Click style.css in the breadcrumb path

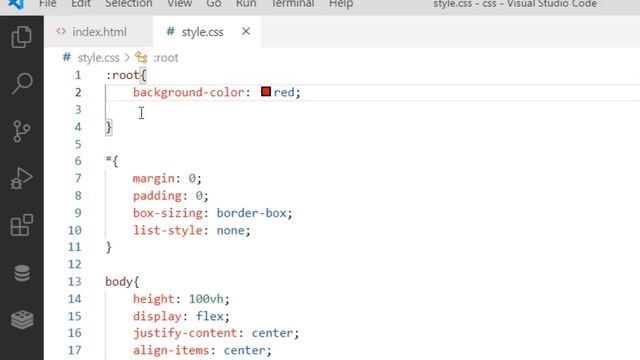(x=98, y=58)
